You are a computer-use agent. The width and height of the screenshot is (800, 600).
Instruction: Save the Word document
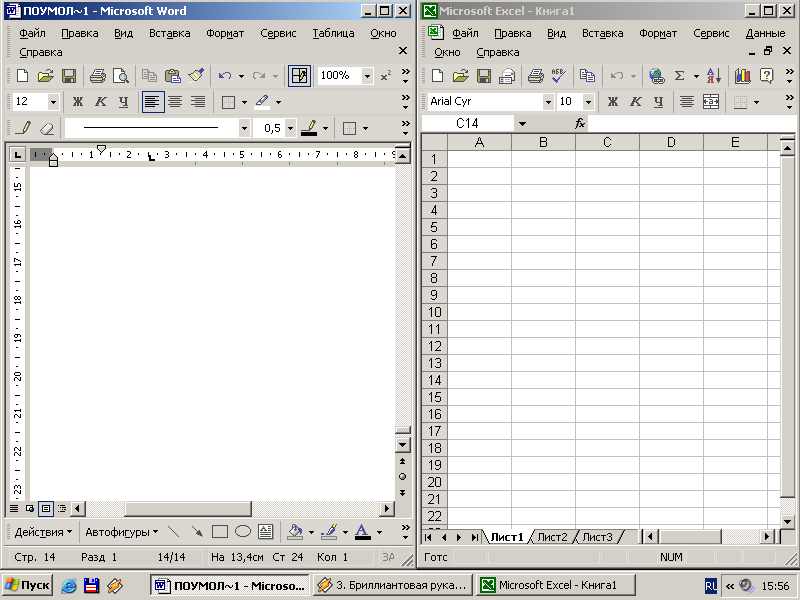pyautogui.click(x=69, y=76)
